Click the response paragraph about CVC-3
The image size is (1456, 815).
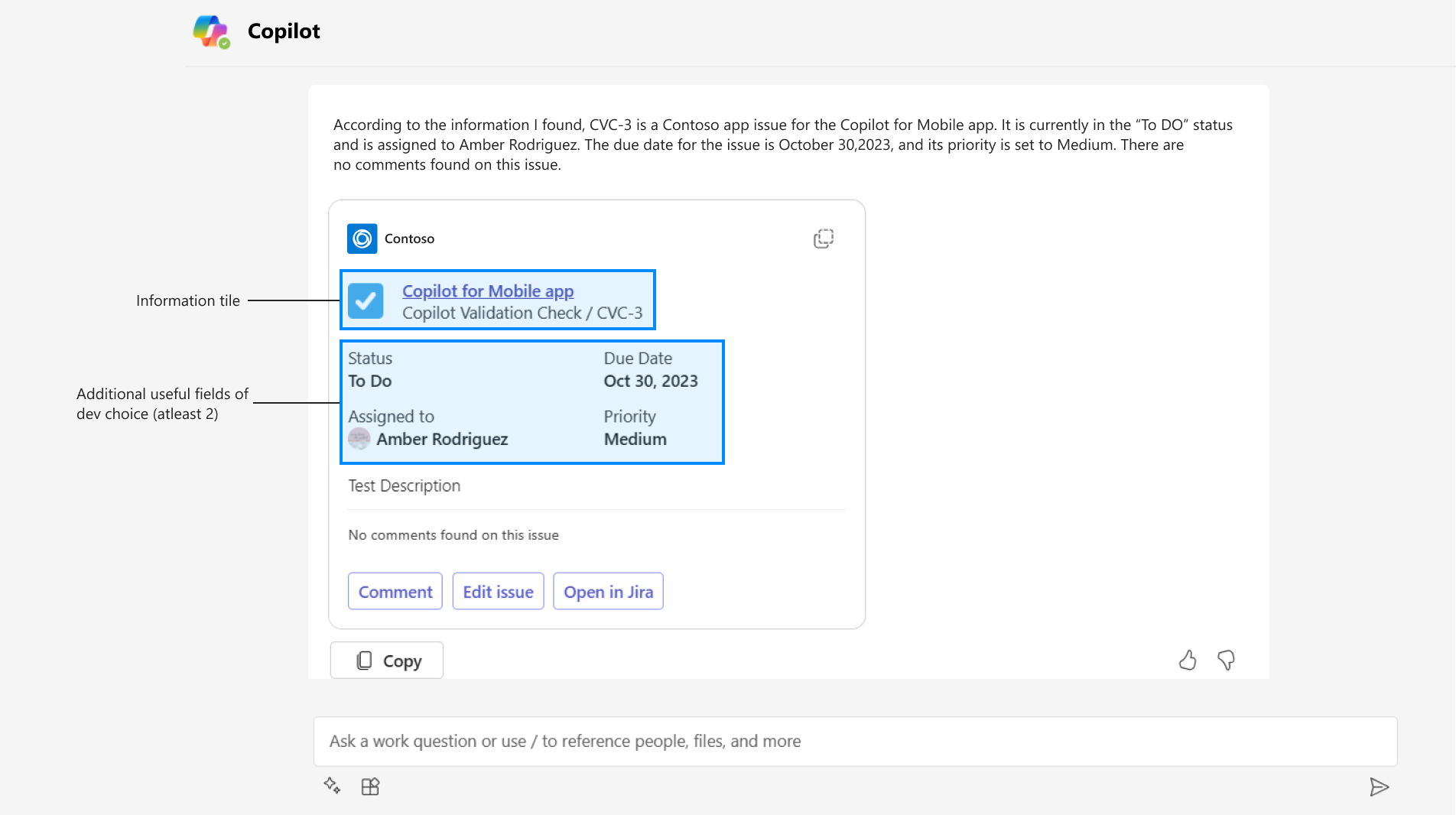click(x=783, y=144)
